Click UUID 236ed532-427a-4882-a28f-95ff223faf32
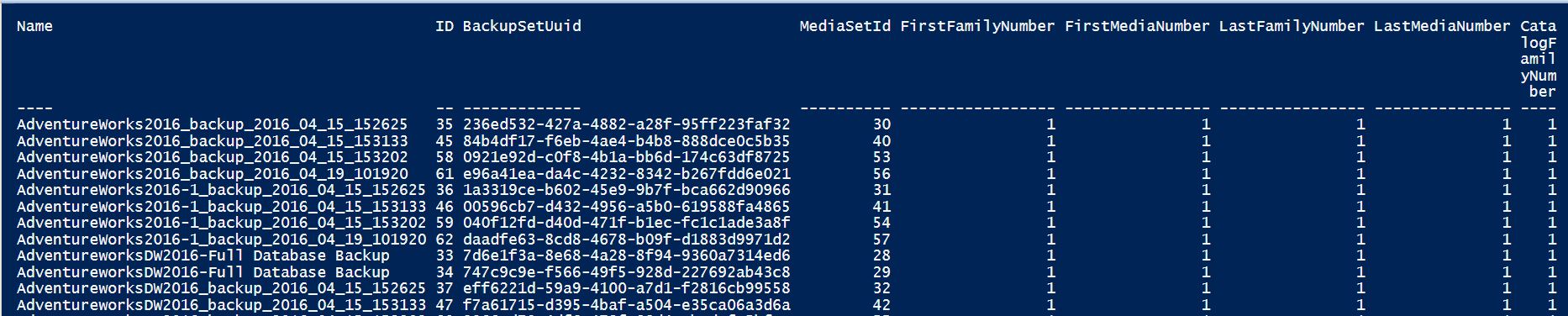Screen dimensions: 1568x316 click(x=626, y=124)
